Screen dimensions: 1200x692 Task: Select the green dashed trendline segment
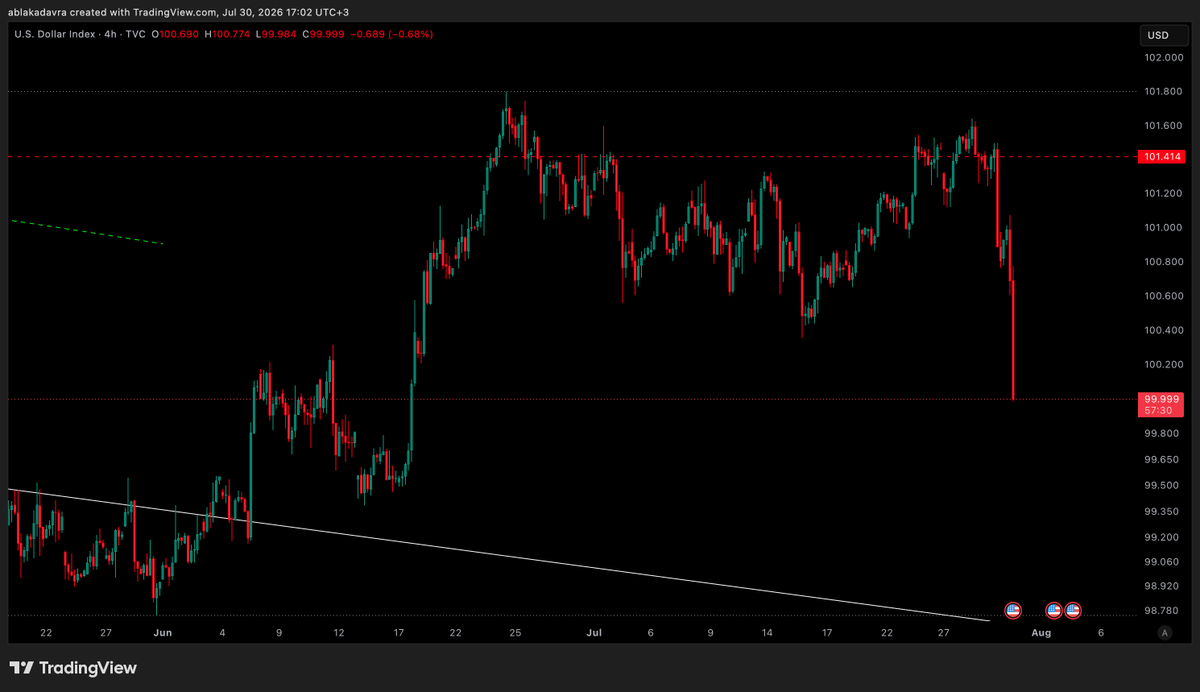coord(86,231)
